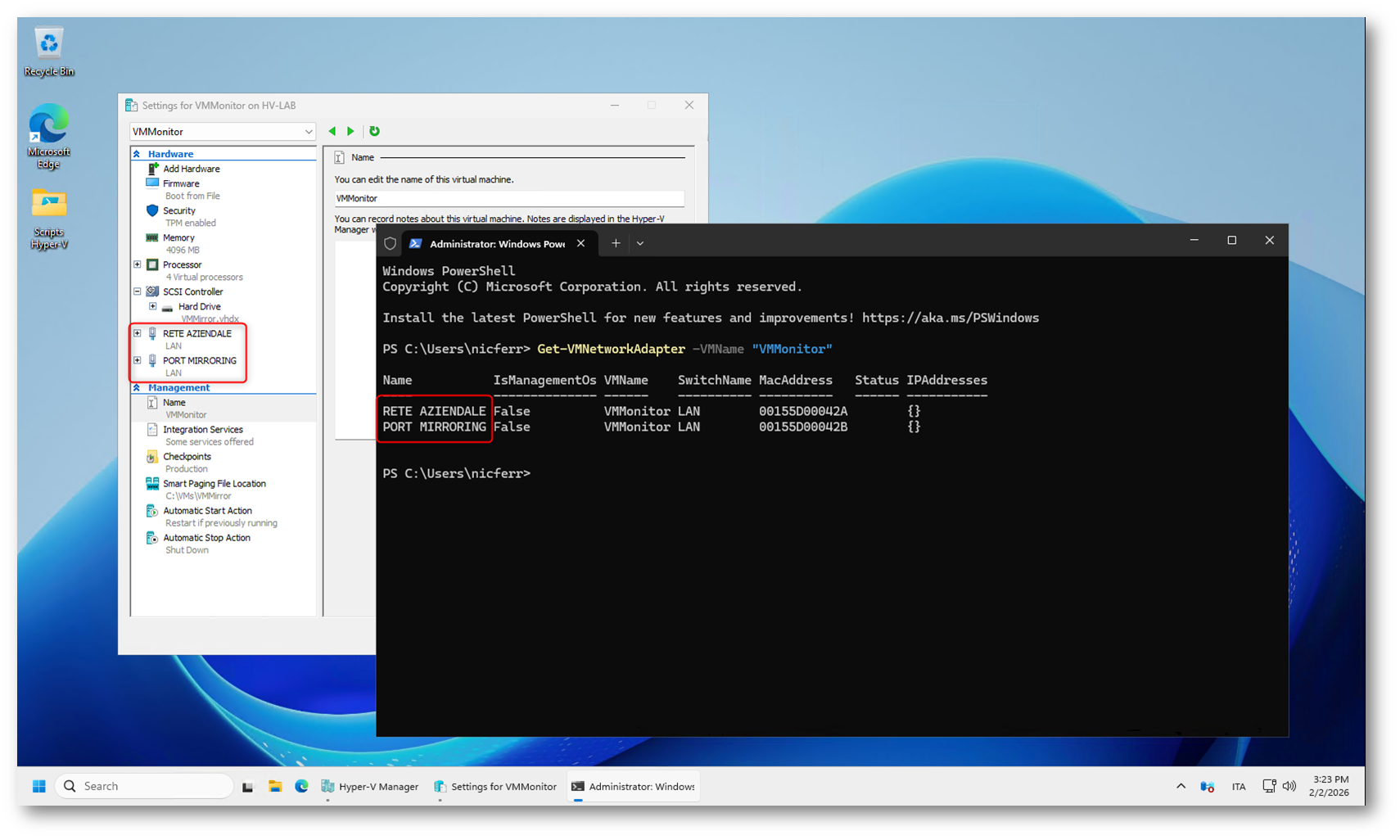1400x840 pixels.
Task: Select Security in the hardware list
Action: (179, 211)
